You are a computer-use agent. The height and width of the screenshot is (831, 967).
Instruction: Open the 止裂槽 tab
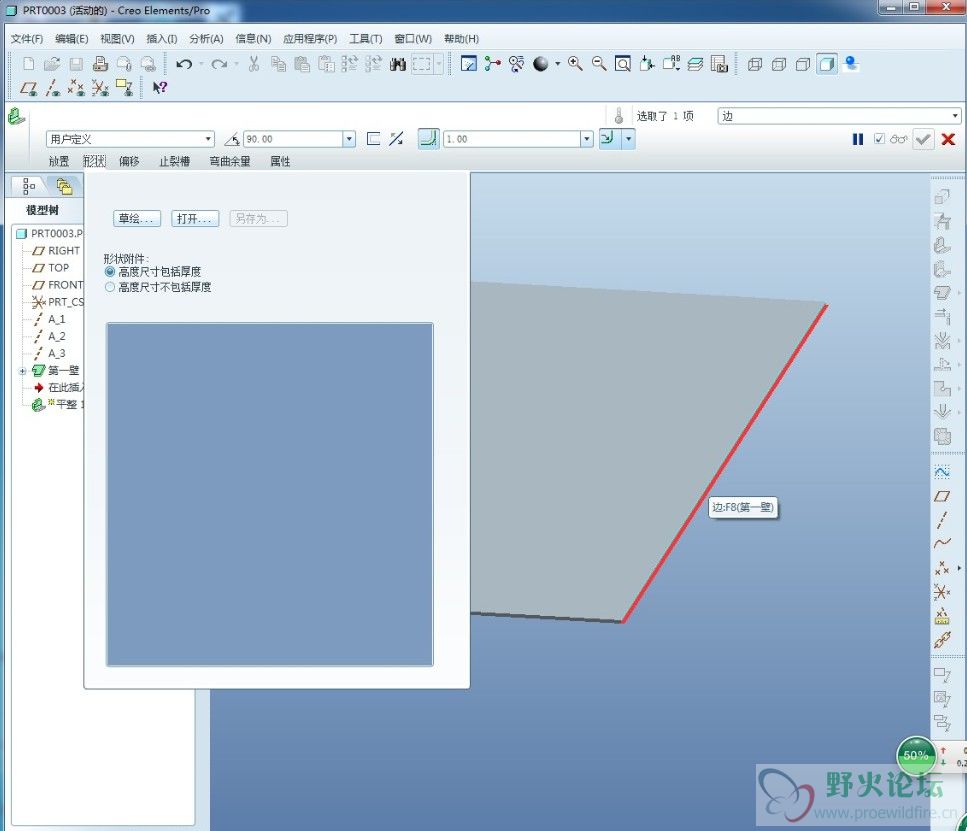click(175, 162)
